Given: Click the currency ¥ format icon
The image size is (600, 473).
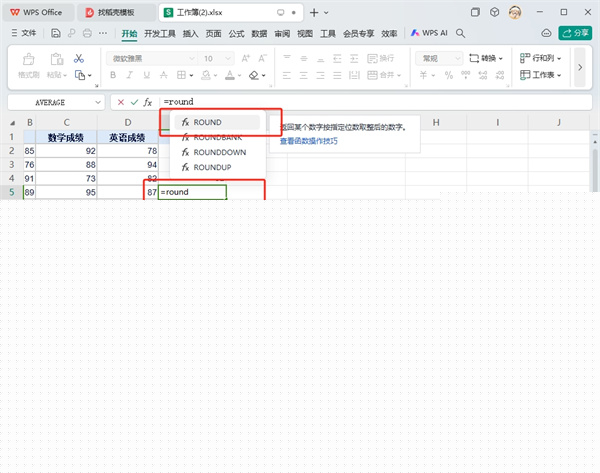Looking at the screenshot, I should (x=423, y=75).
